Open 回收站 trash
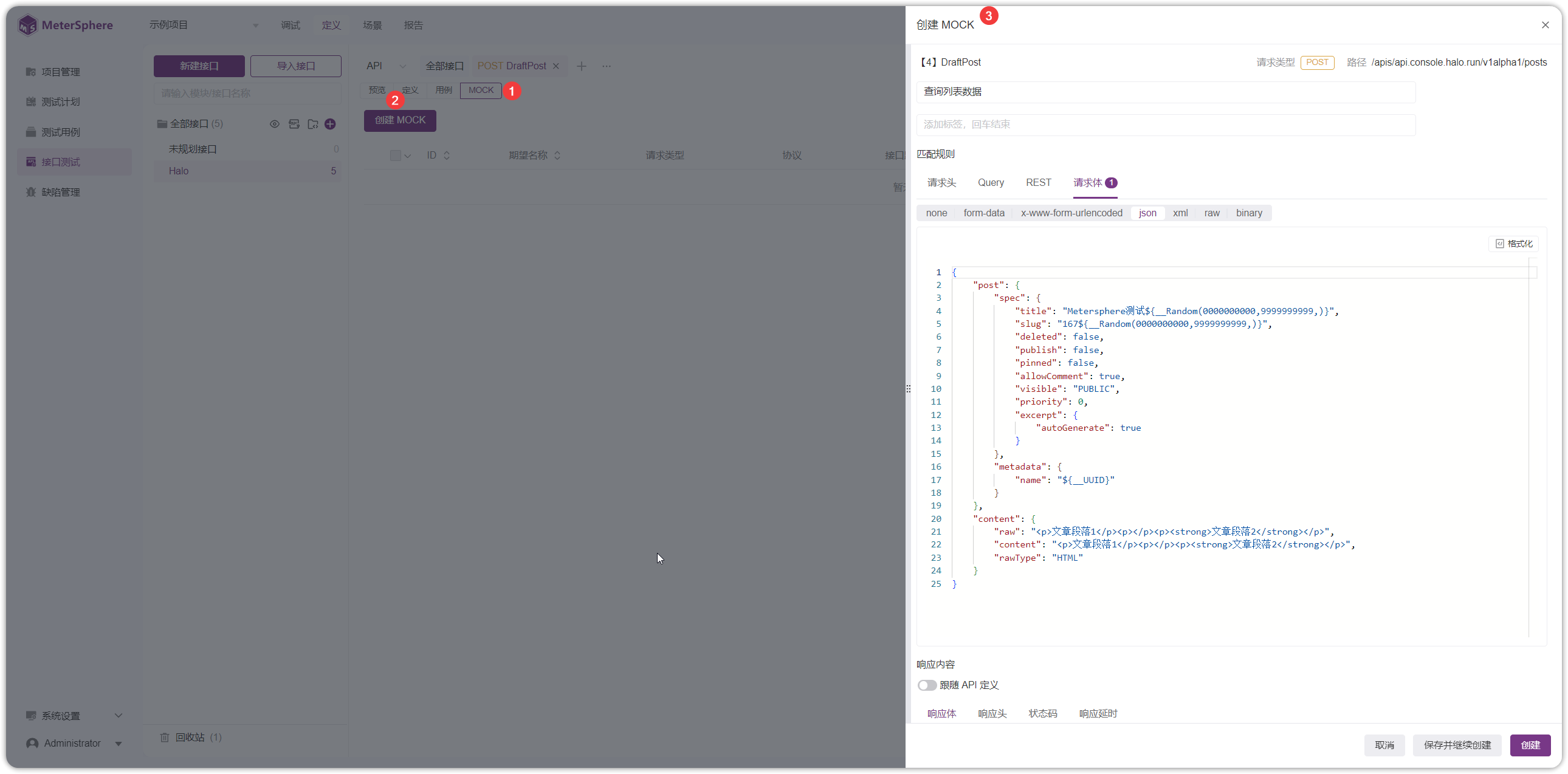The image size is (1568, 774). pos(191,737)
